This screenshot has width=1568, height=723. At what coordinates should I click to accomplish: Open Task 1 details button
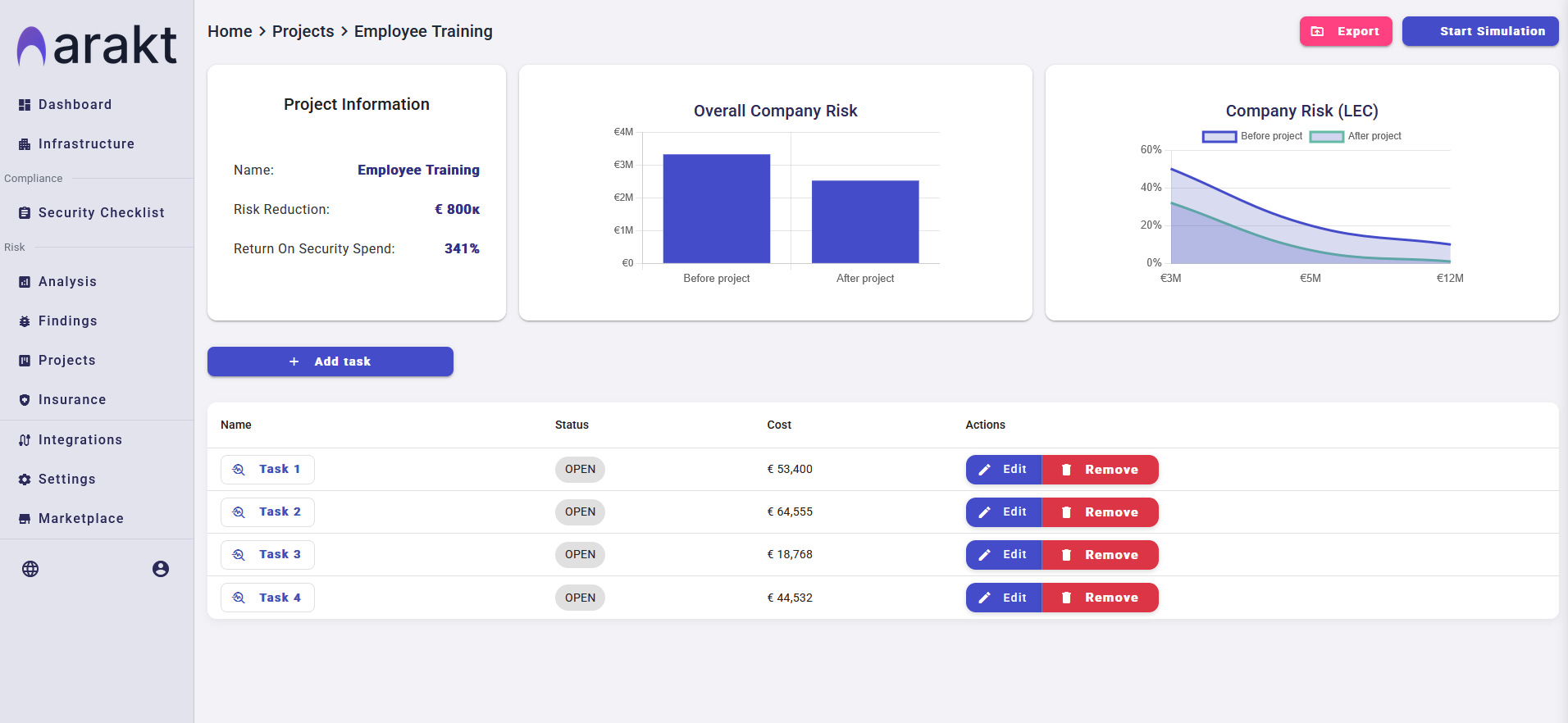click(267, 470)
